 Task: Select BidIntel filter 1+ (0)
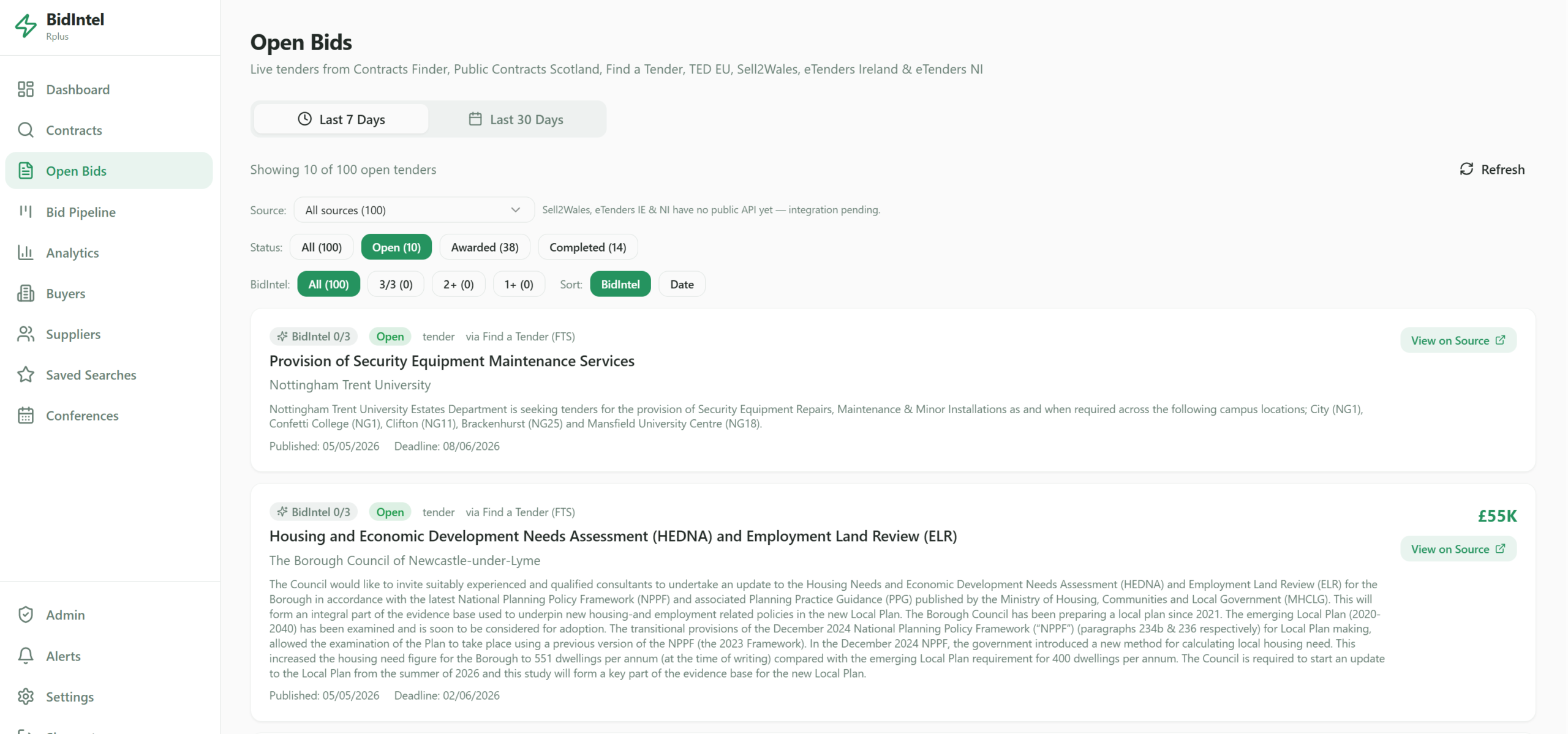pos(519,284)
